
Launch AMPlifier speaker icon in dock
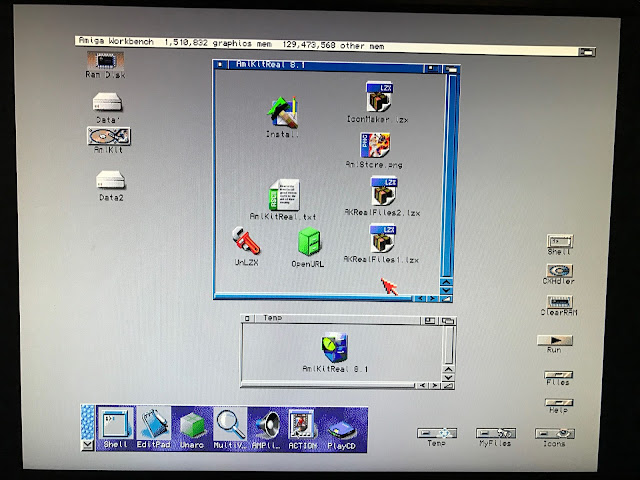[267, 429]
